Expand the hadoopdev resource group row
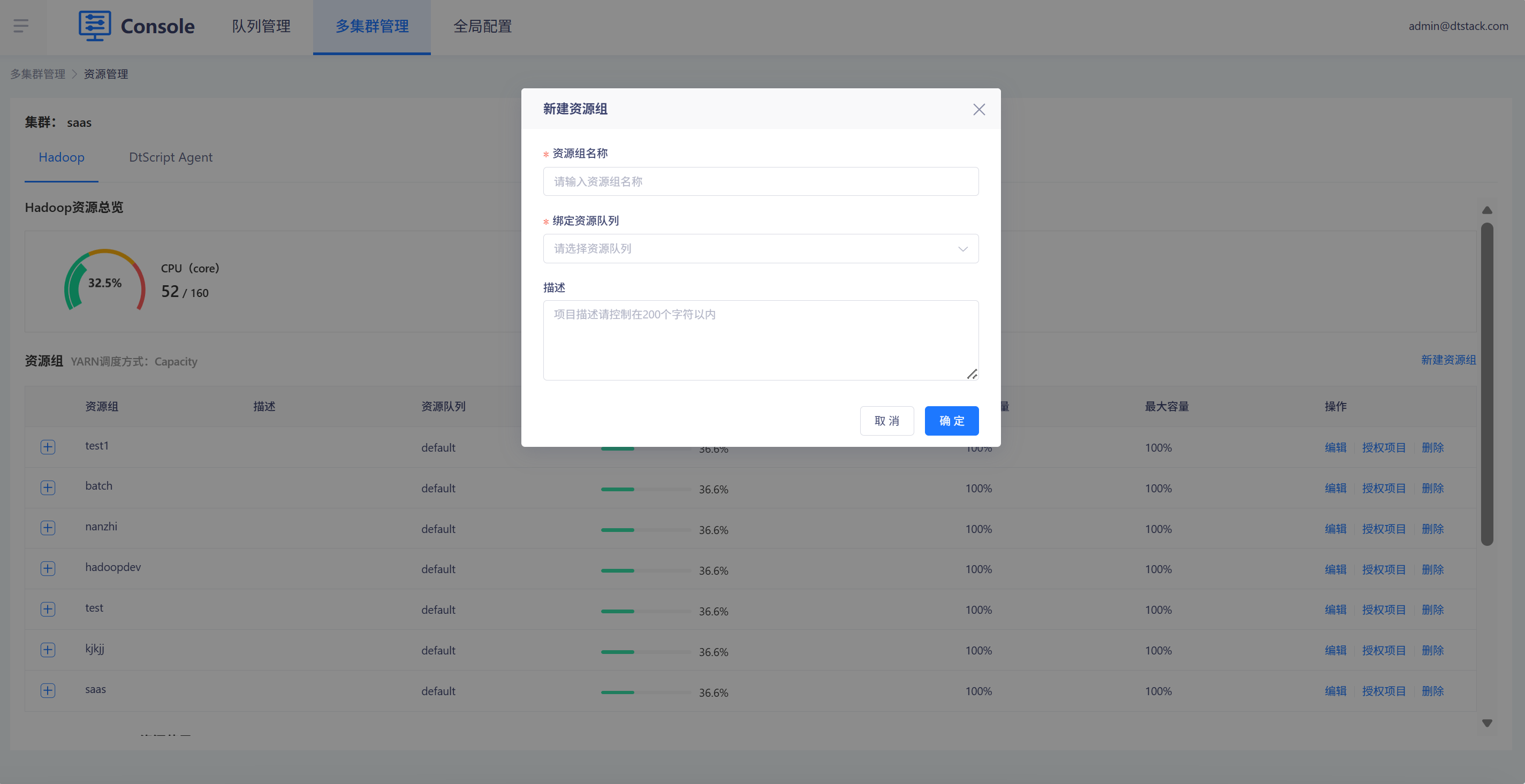 [48, 569]
